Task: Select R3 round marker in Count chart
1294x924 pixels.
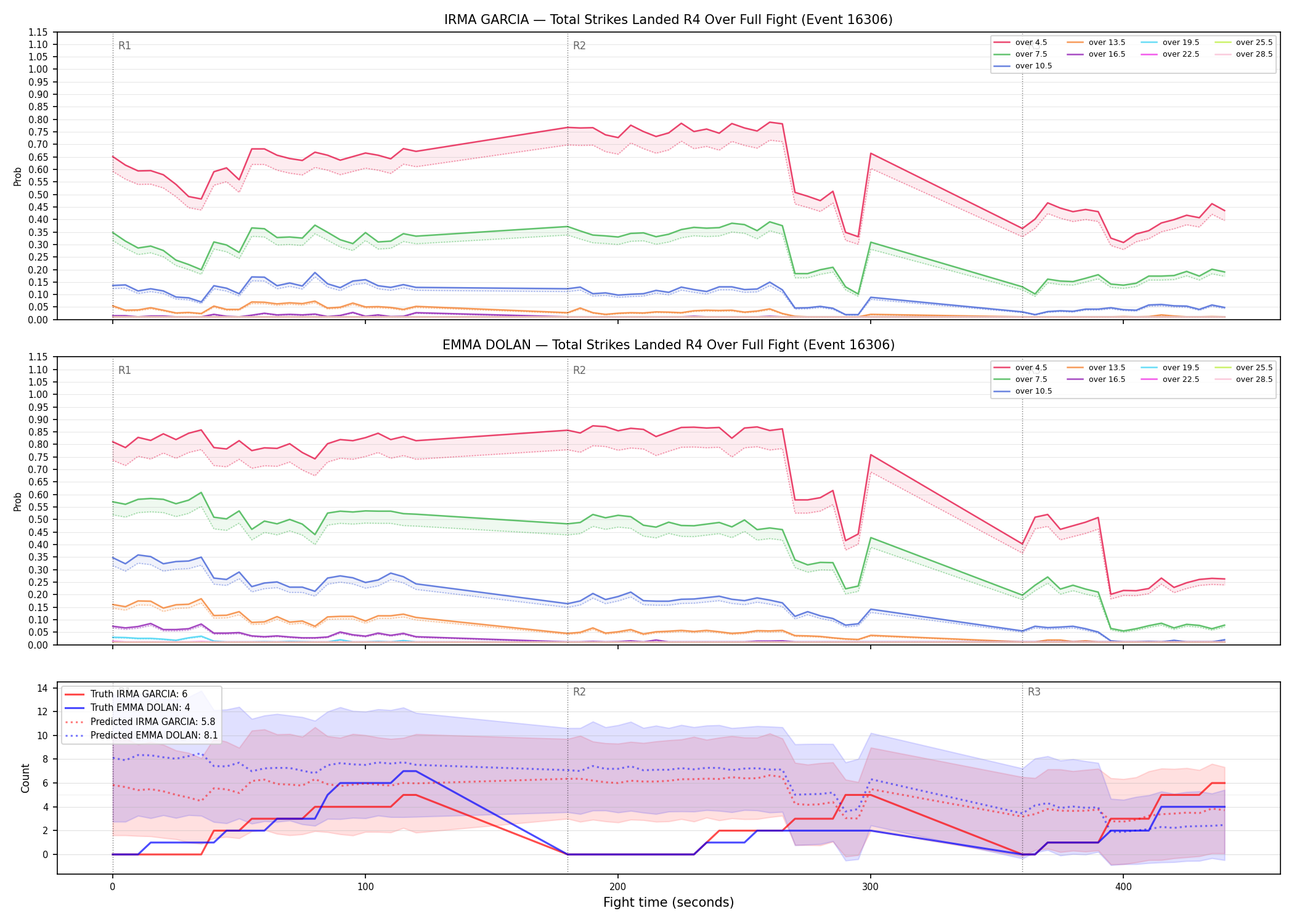Action: pos(1034,692)
